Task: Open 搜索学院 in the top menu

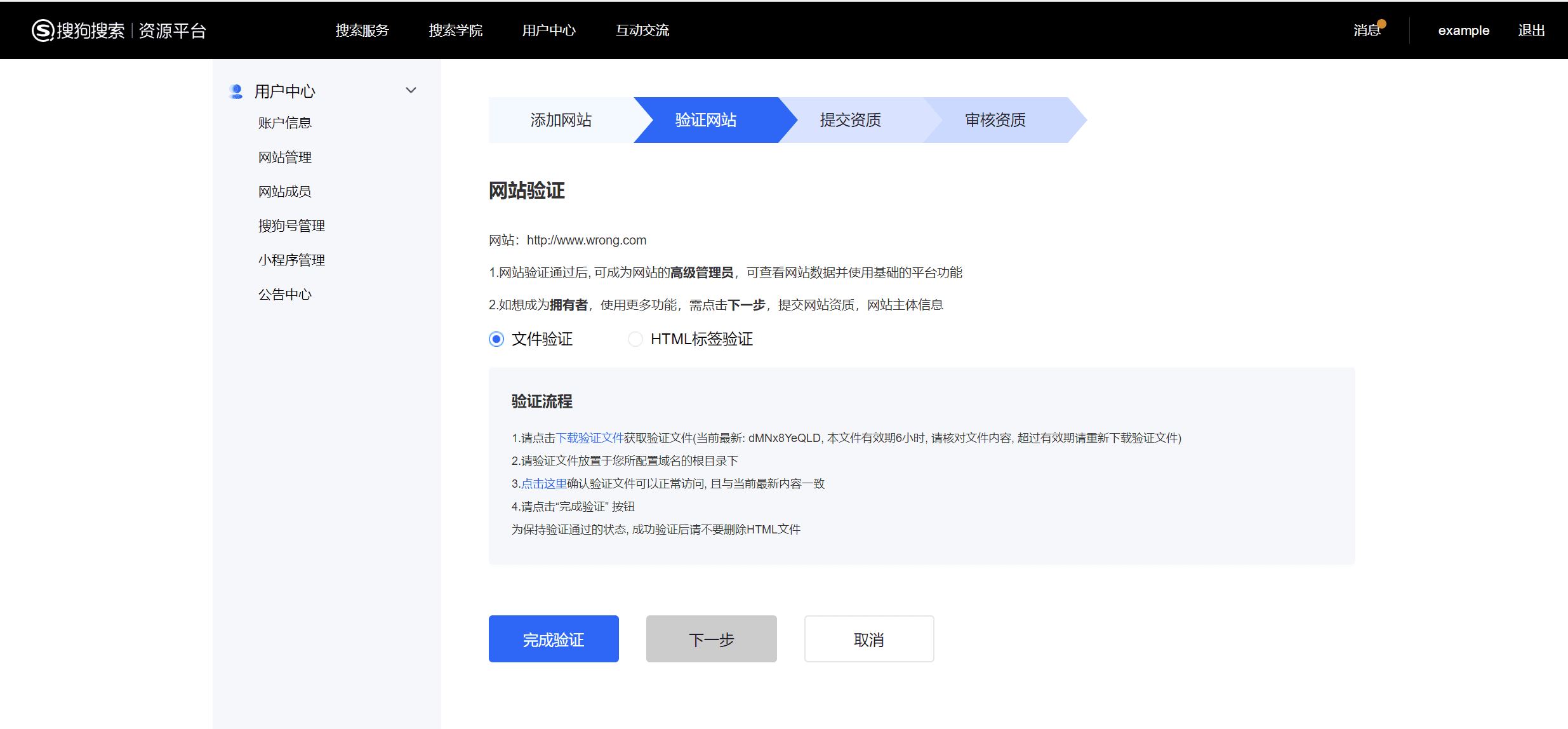Action: point(455,30)
